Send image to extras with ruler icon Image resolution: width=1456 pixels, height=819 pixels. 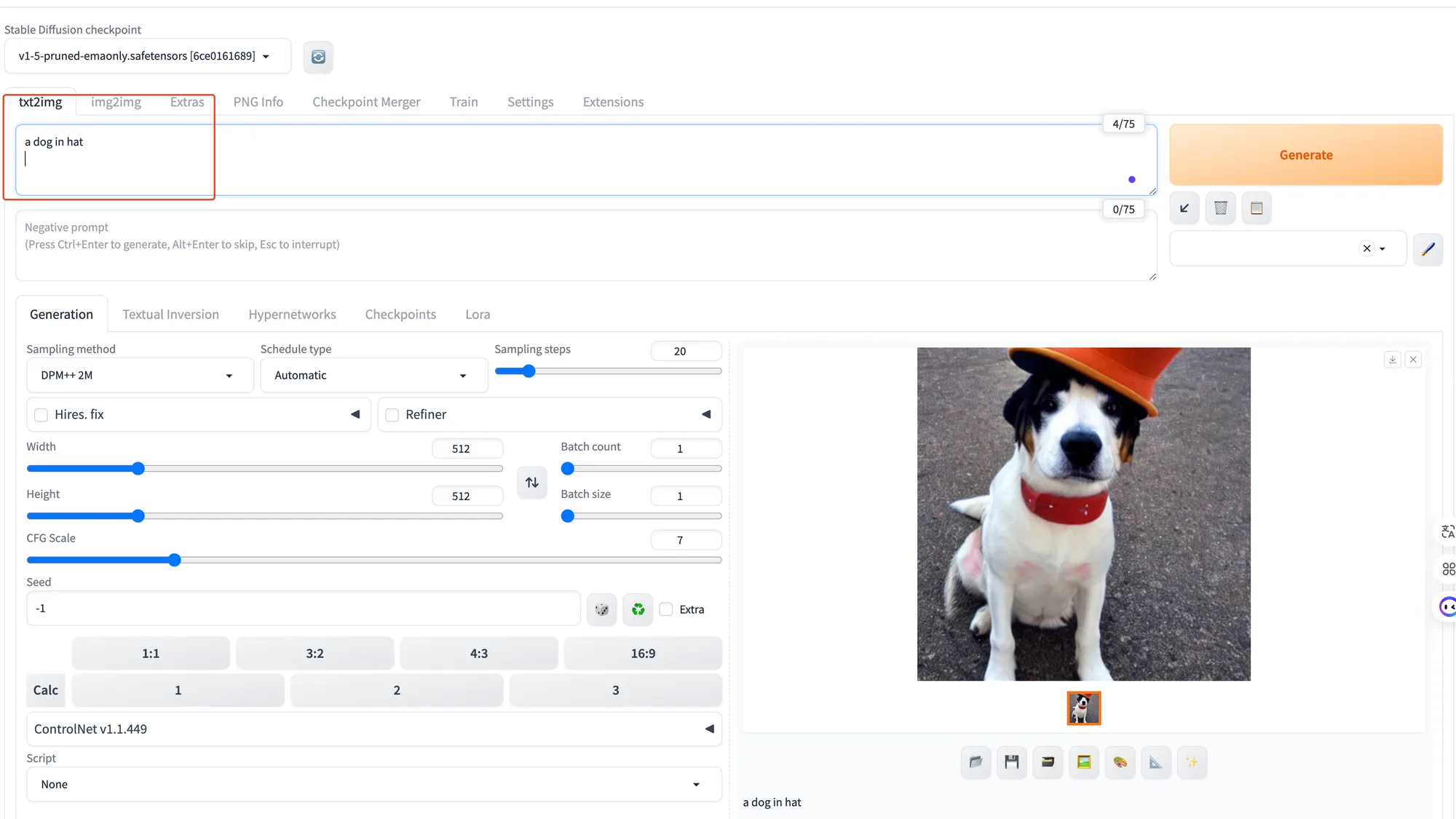[x=1156, y=762]
